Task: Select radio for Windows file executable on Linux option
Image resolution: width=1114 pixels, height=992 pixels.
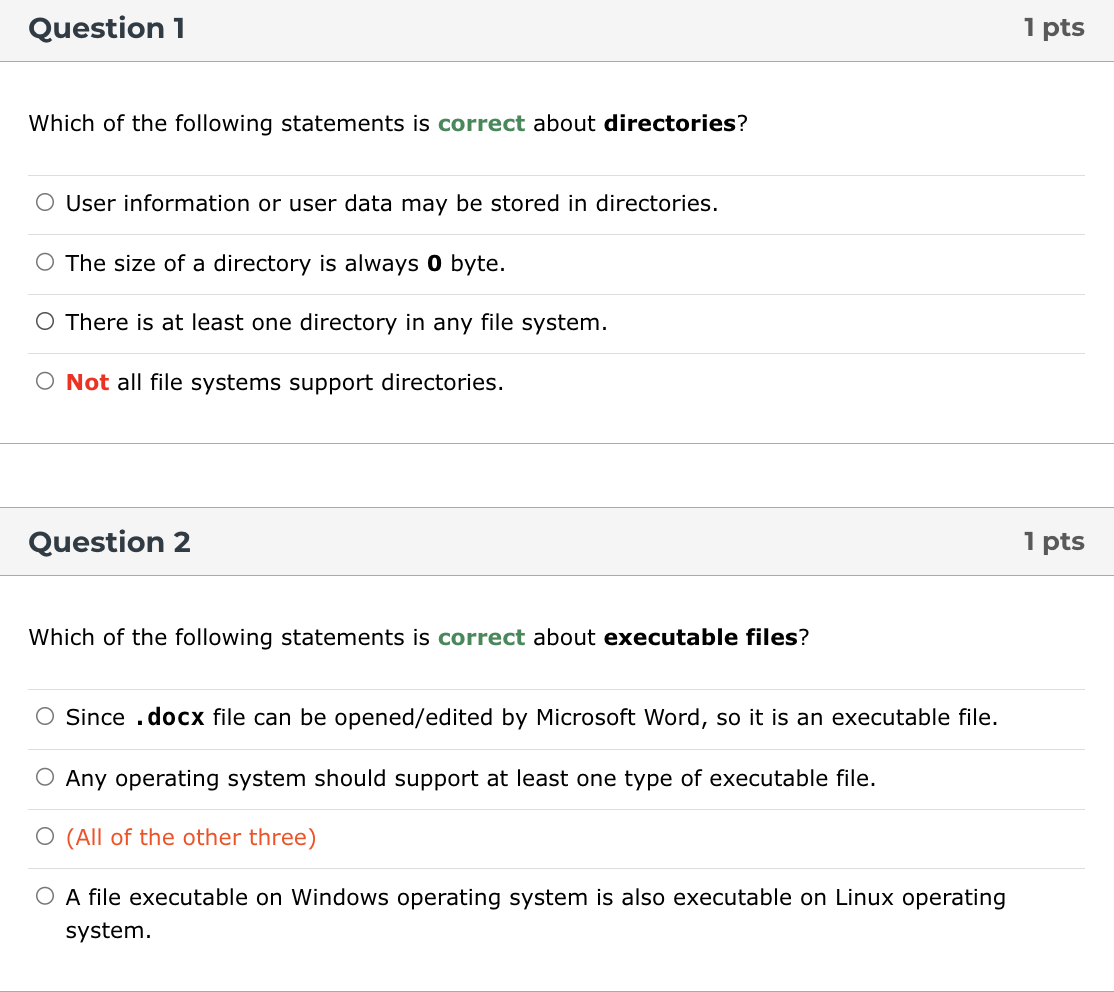Action: click(45, 897)
